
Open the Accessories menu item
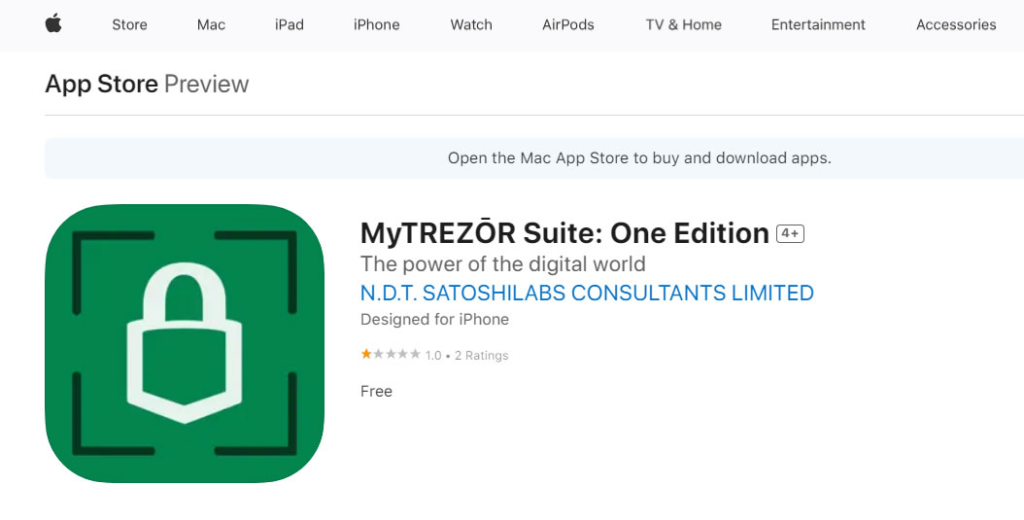[956, 25]
